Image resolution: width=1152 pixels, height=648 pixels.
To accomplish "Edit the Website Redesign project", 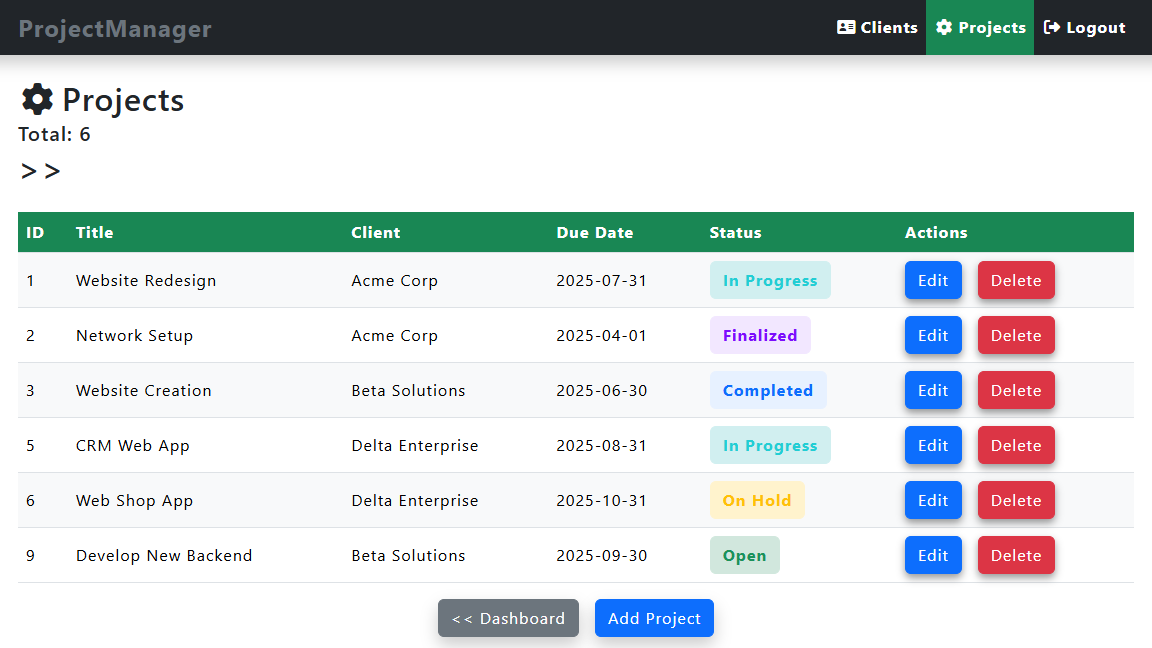I will click(x=933, y=280).
